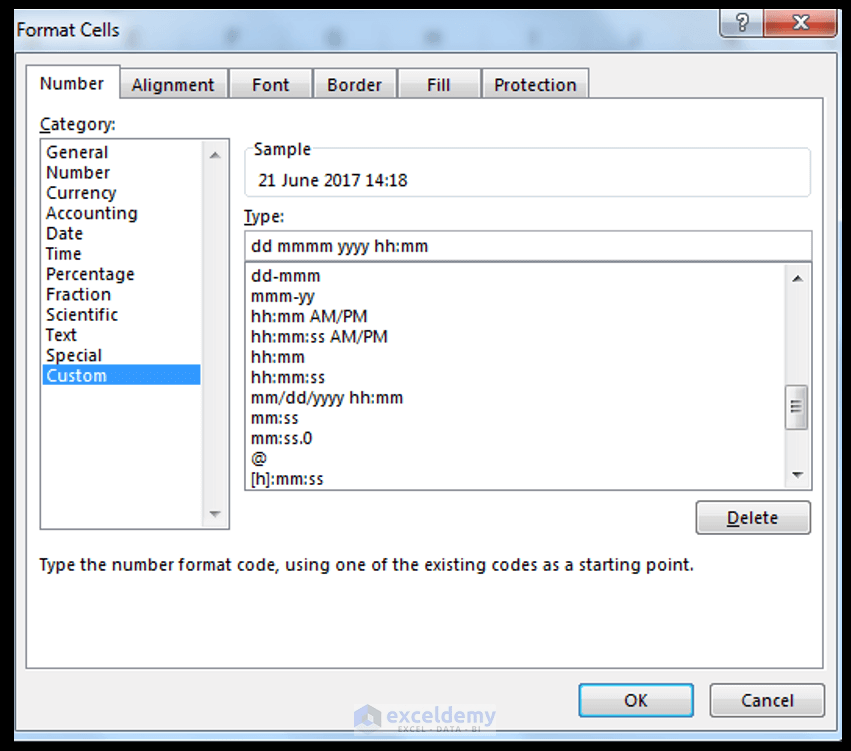851x751 pixels.
Task: Choose the Currency category
Action: [80, 192]
